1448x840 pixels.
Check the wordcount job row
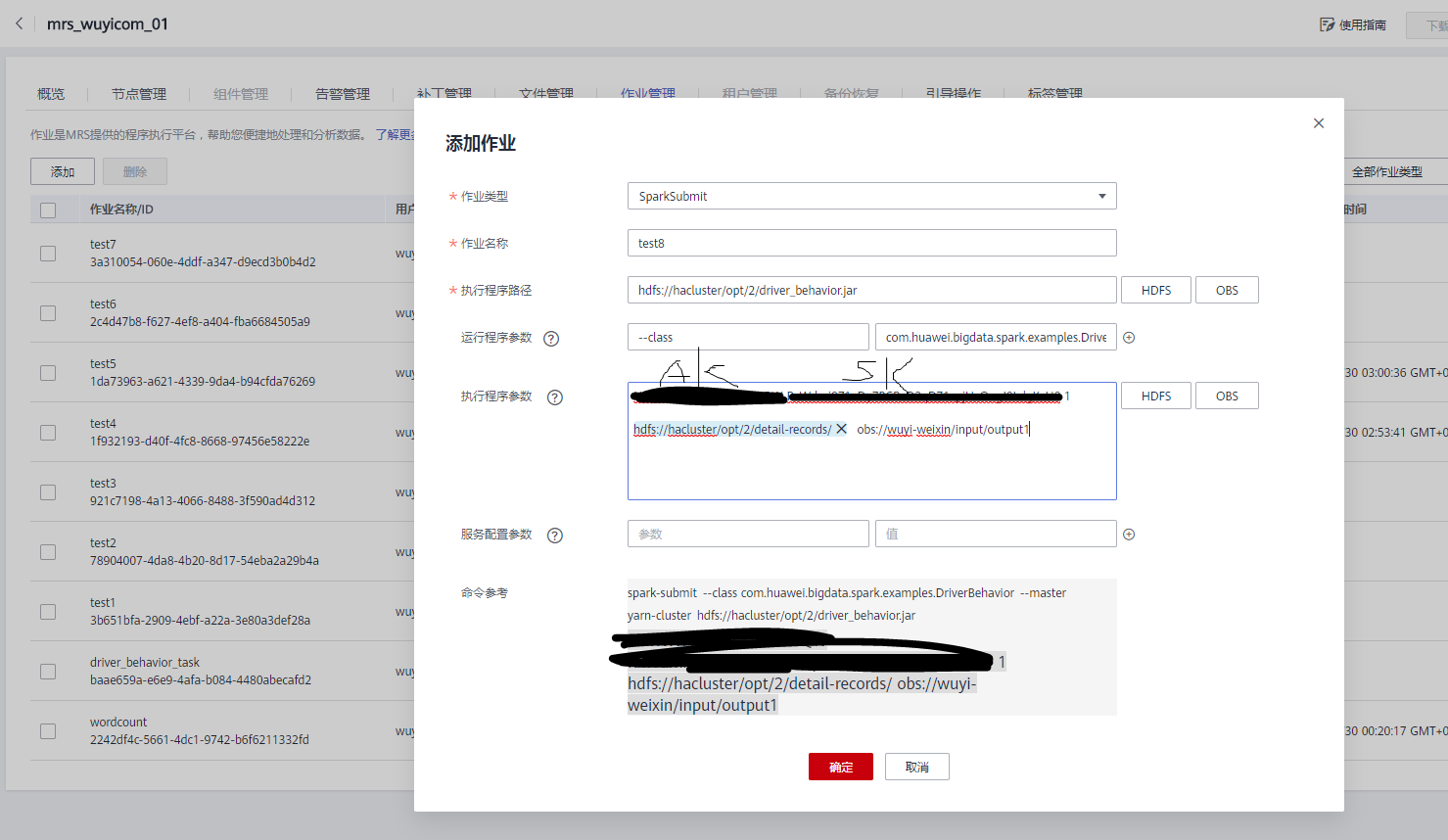(x=48, y=731)
